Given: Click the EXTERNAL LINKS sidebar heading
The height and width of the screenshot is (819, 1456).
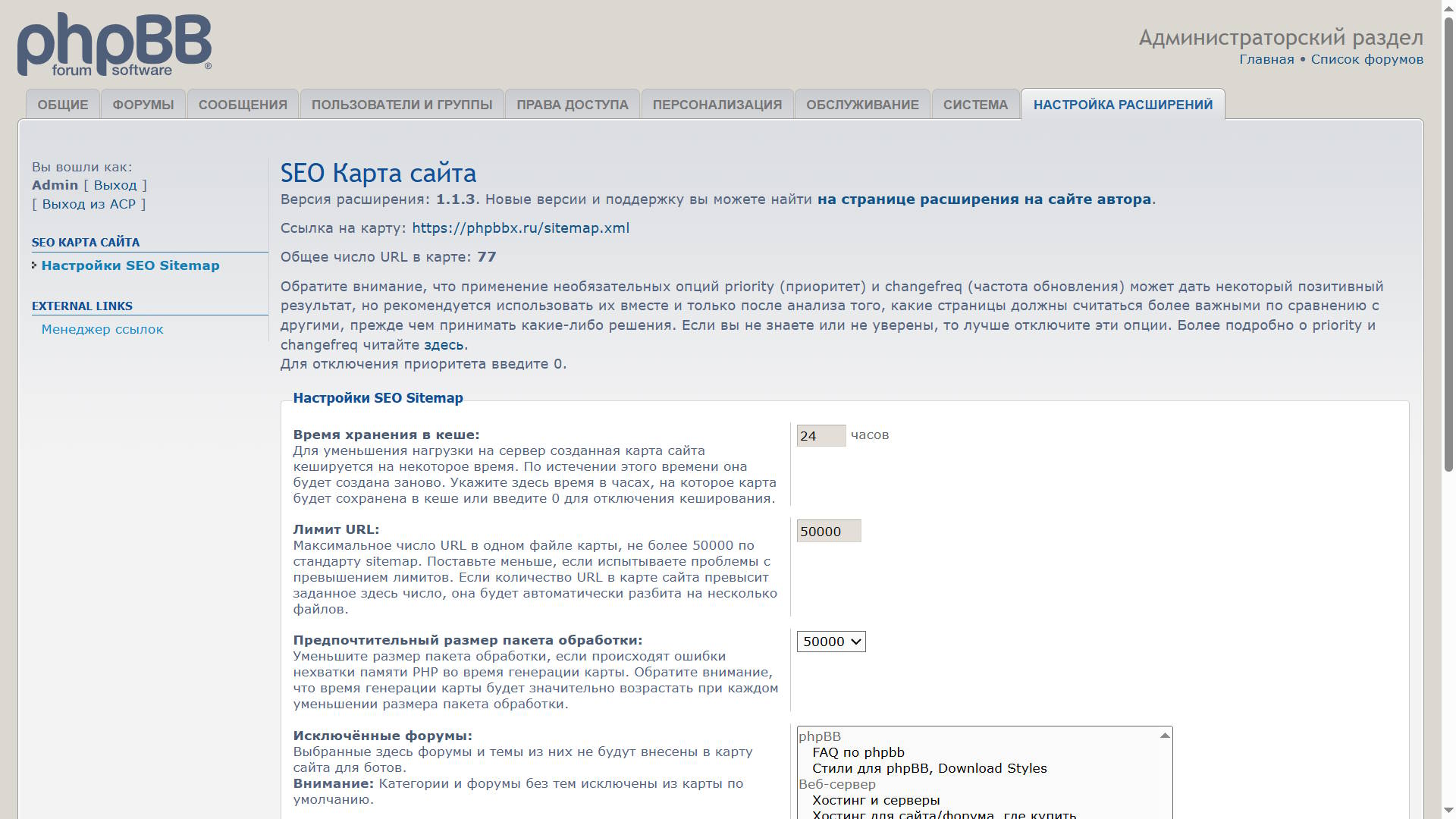Looking at the screenshot, I should [x=82, y=306].
